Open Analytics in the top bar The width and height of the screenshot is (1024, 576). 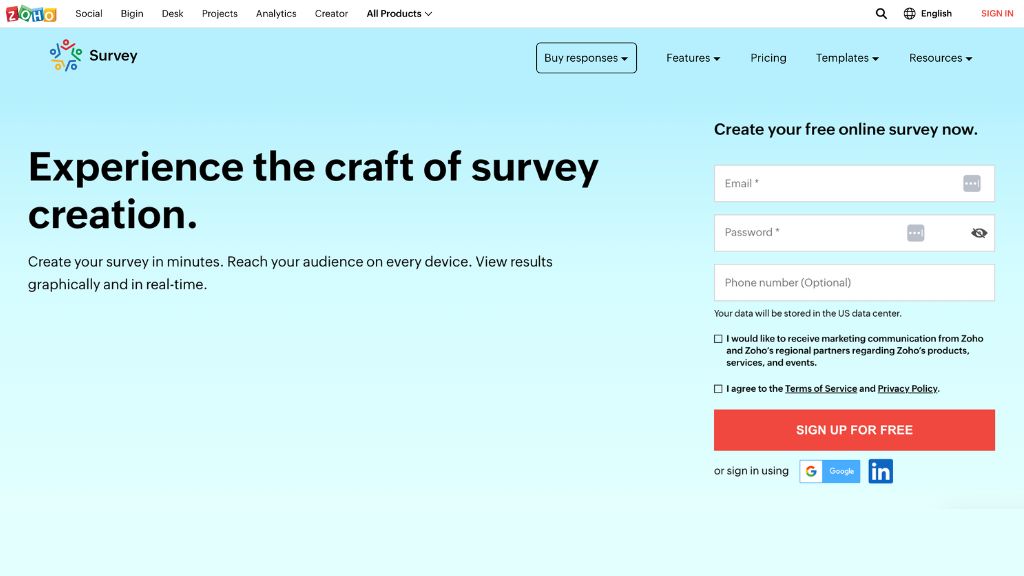(x=276, y=14)
